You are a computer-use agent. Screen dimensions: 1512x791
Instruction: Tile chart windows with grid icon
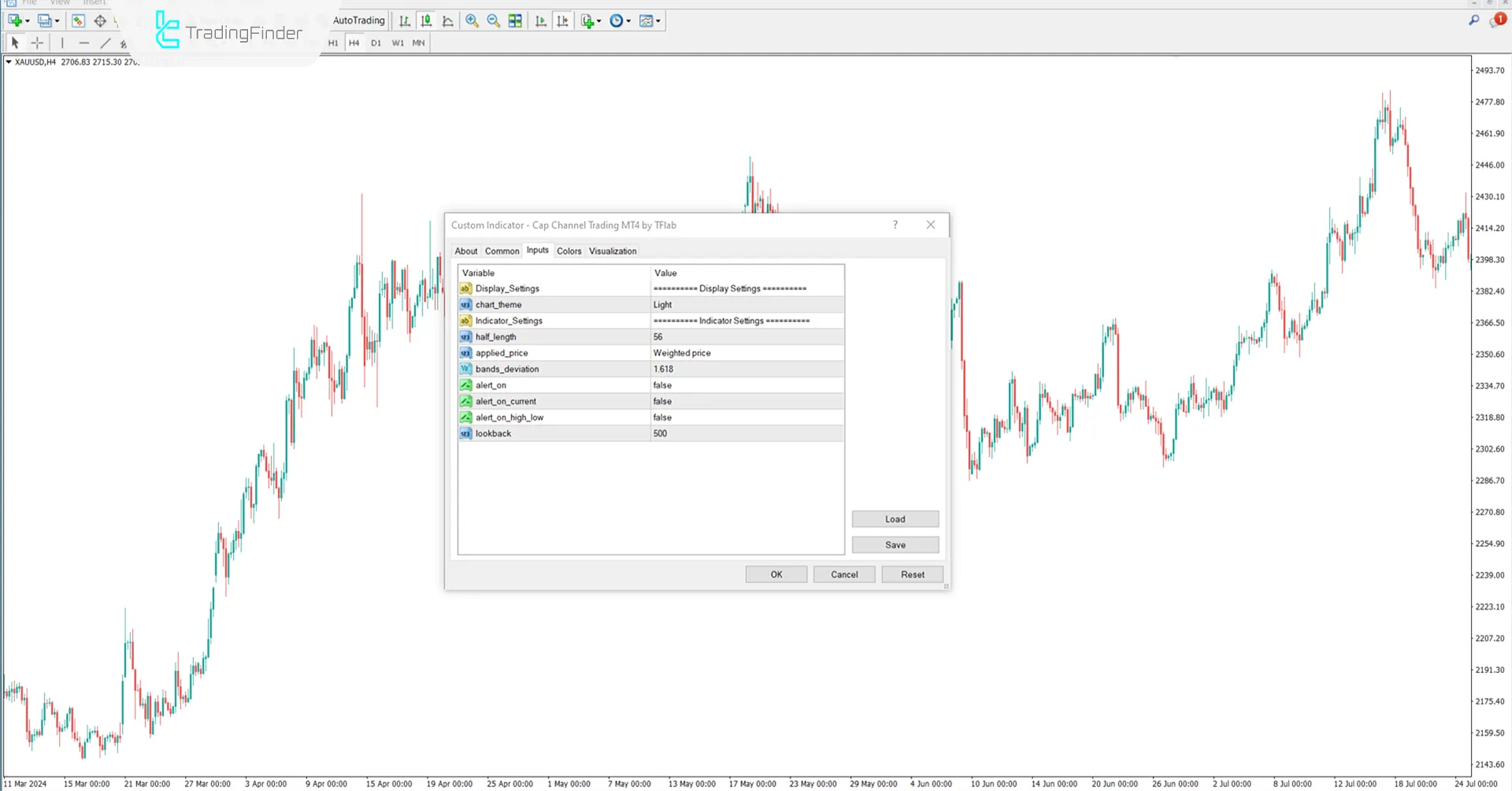click(515, 21)
